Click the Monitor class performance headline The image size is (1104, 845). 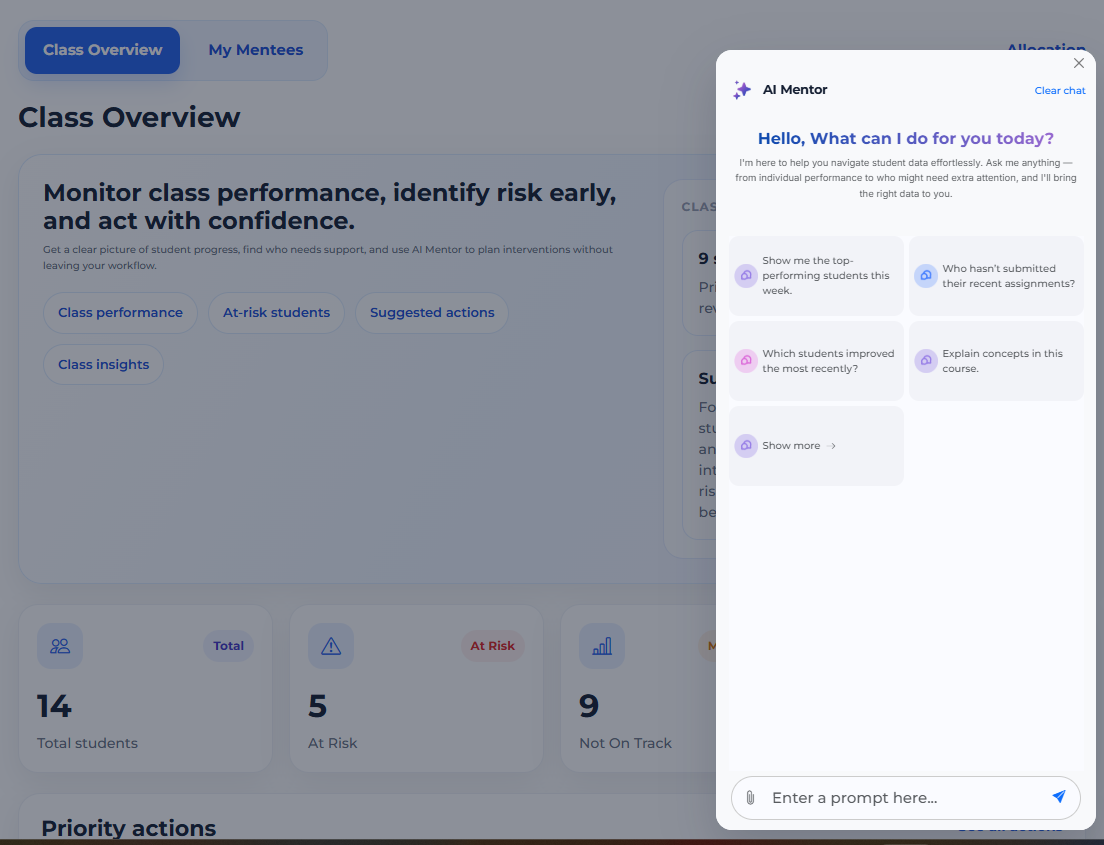click(330, 206)
